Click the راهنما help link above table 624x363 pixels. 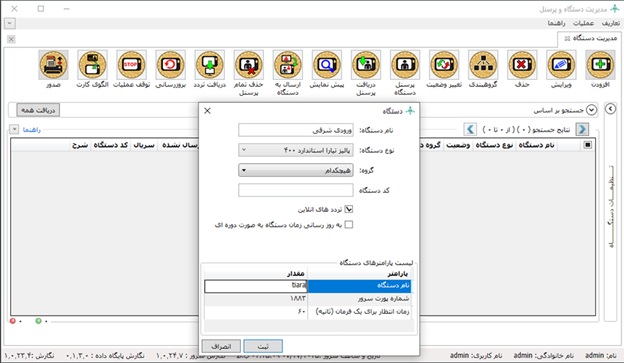pos(31,130)
